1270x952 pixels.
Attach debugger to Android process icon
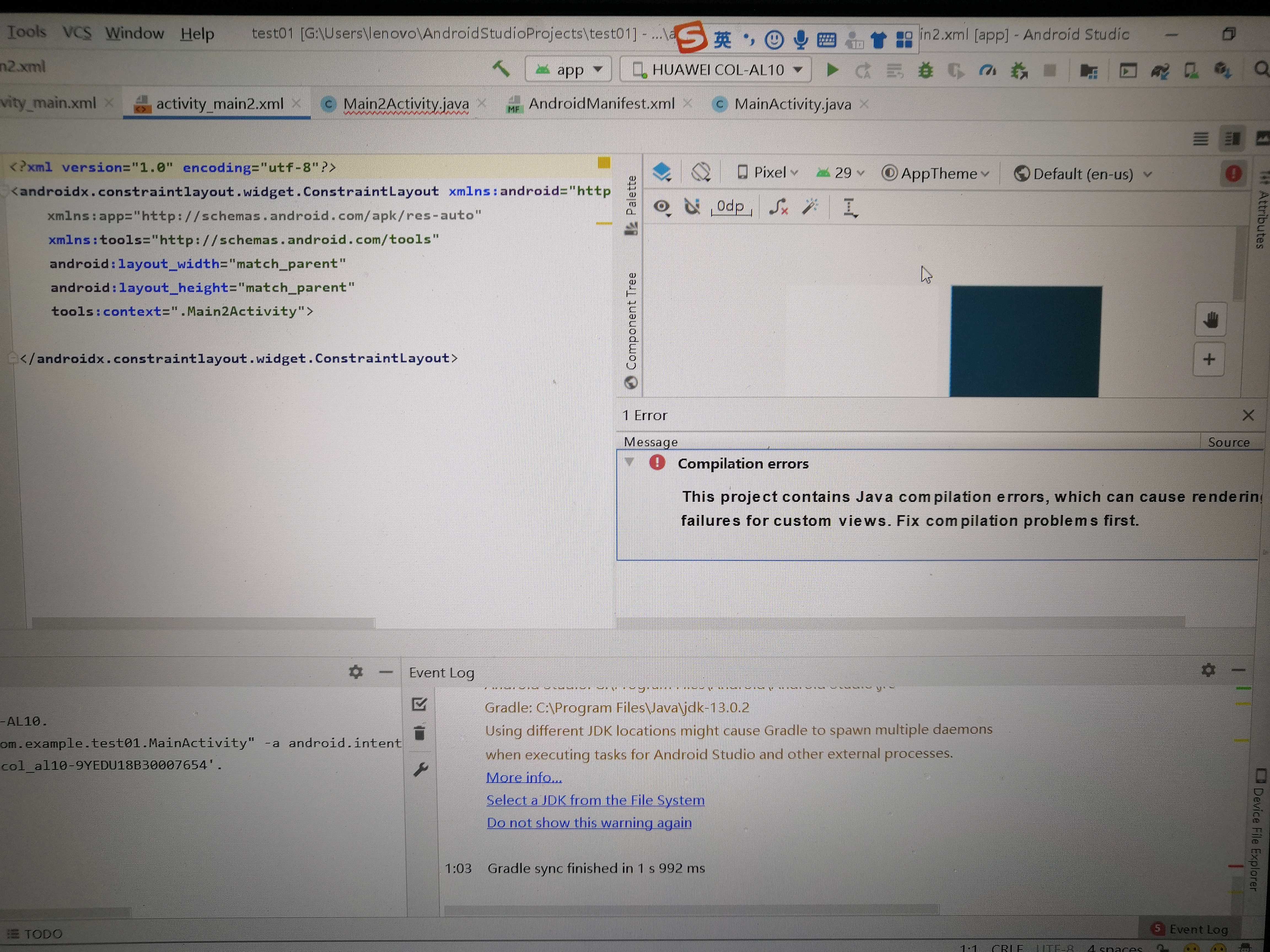point(1019,71)
